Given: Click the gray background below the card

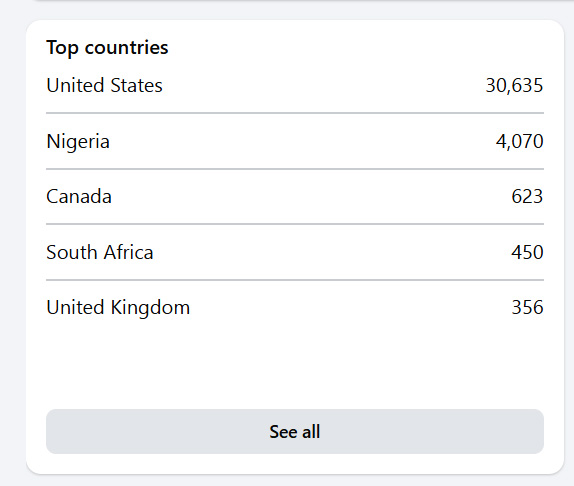Looking at the screenshot, I should 287,481.
